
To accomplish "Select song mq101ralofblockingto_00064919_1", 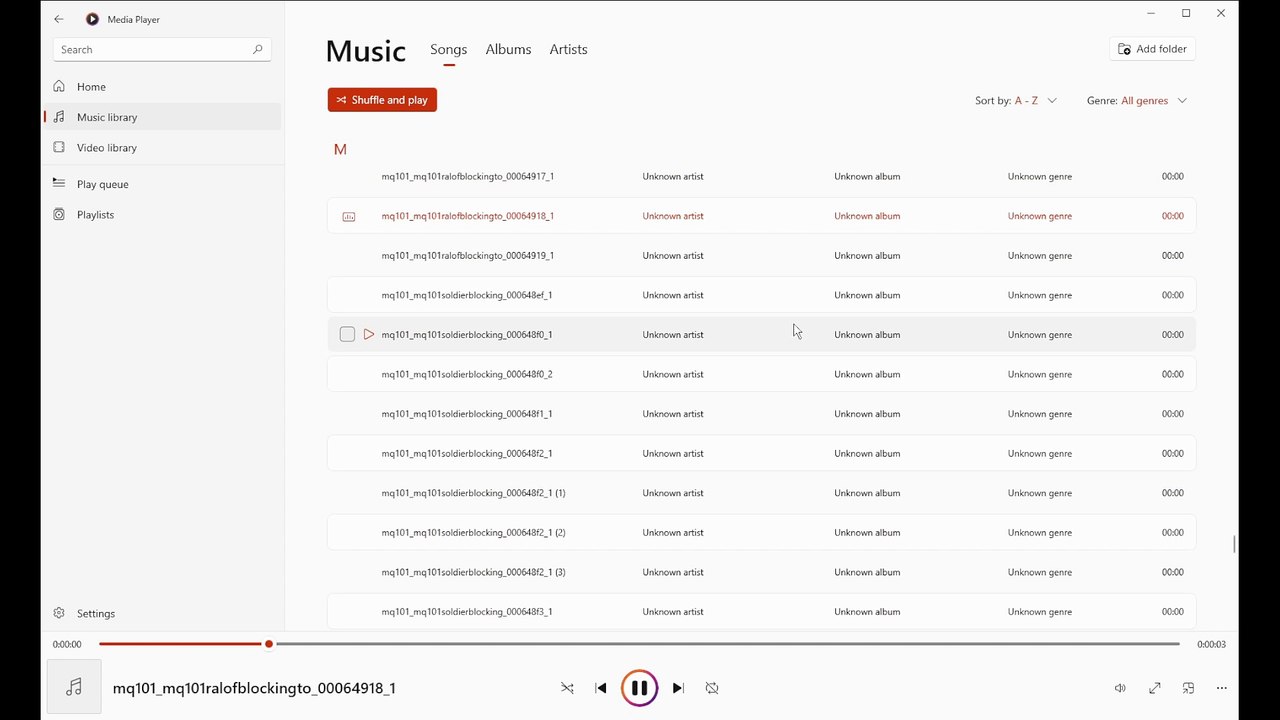I will 761,255.
